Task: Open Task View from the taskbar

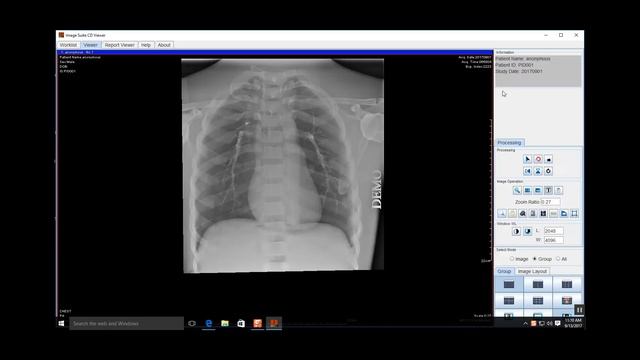Action: pyautogui.click(x=192, y=323)
